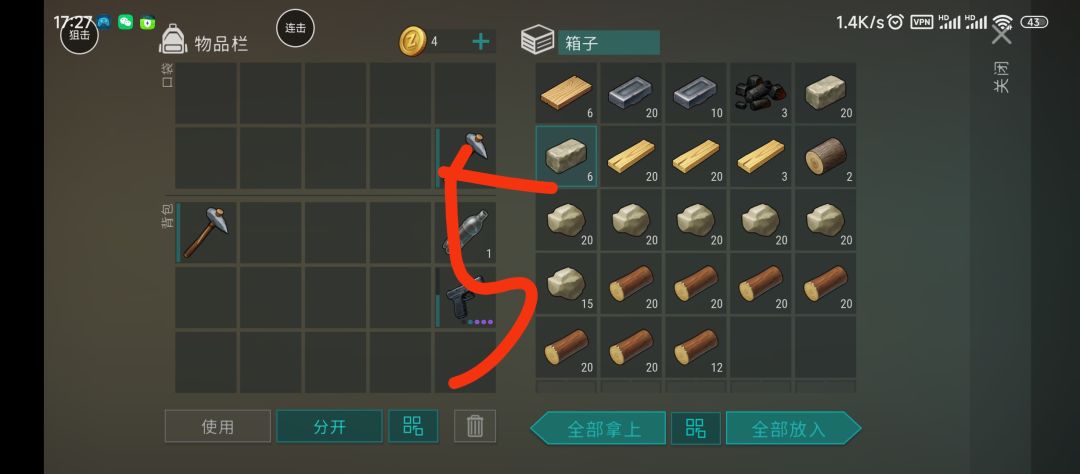
Task: Click 全部放入 to put everything in
Action: click(793, 429)
